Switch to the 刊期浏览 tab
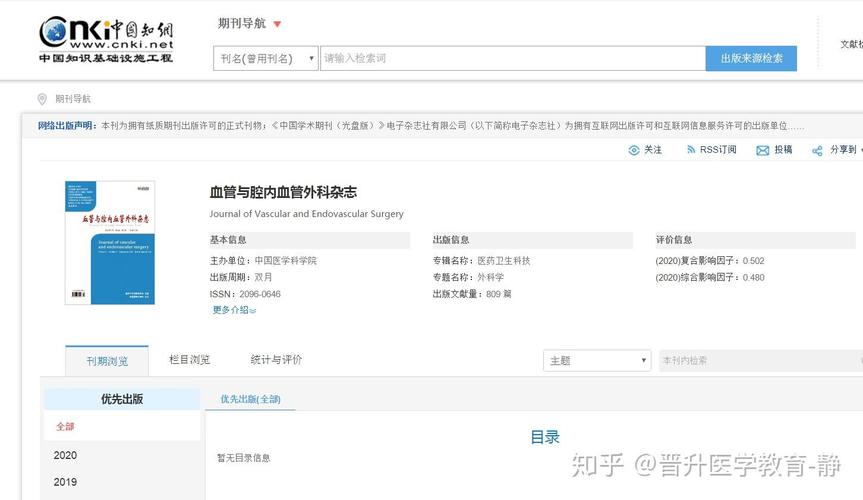The height and width of the screenshot is (500, 863). click(x=107, y=361)
